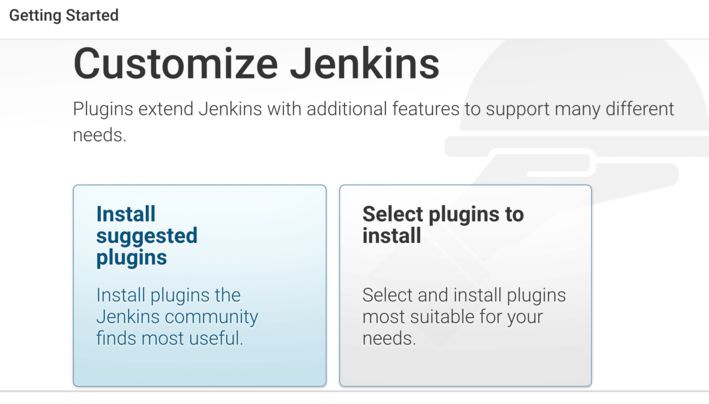Screen dimensions: 709x404
Task: Click the word 'needs.' ending the intro paragraph
Action: tap(99, 135)
